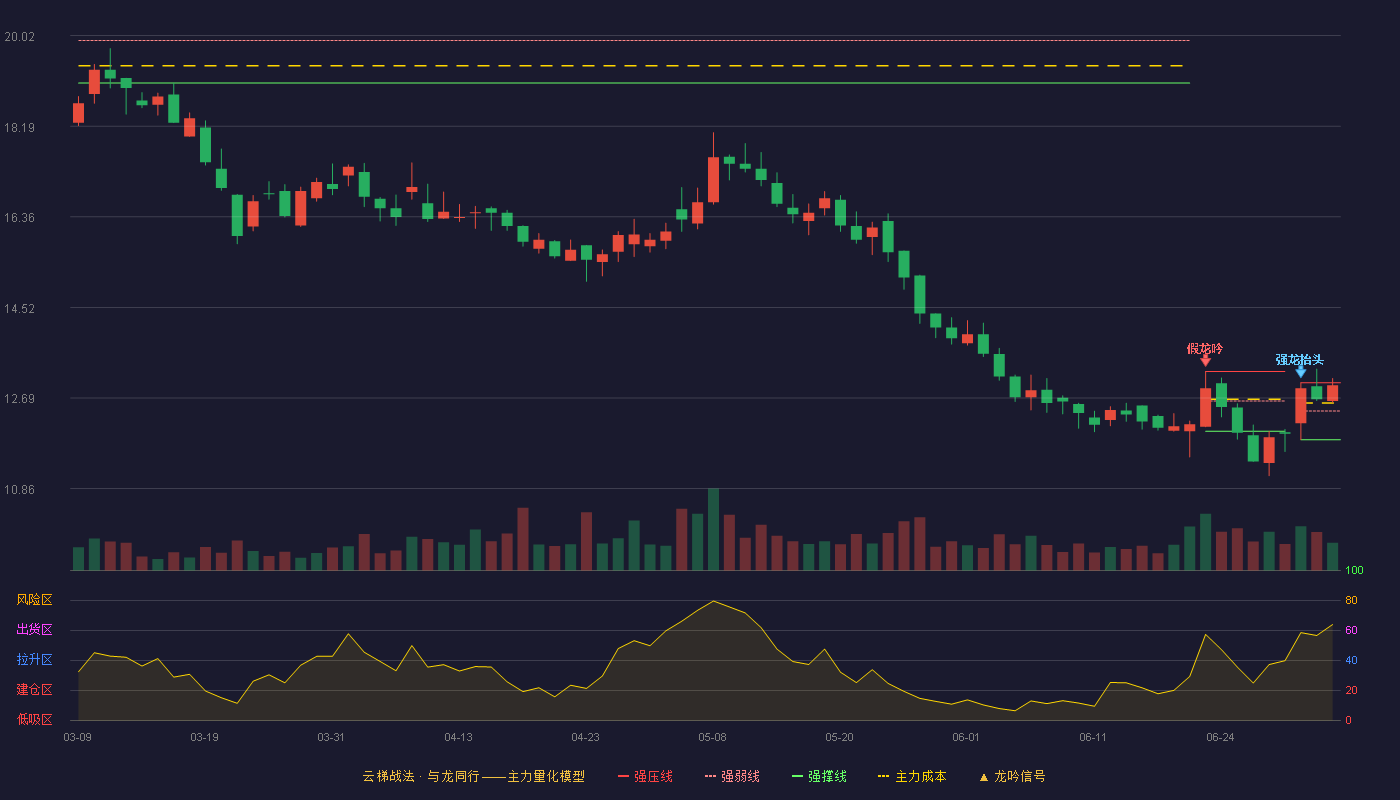
Task: Click the 14.52 price axis label
Action: coord(19,309)
